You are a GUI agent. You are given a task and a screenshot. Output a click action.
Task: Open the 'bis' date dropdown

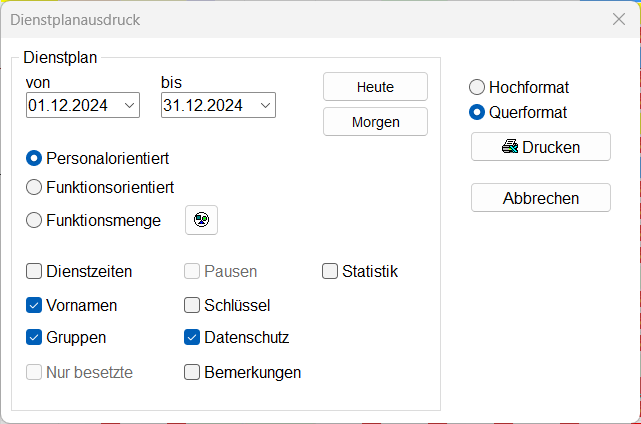(x=264, y=105)
